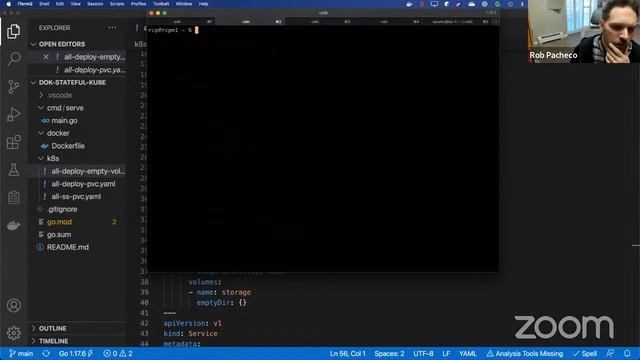Viewport: 640px width, 360px height.
Task: Open Source Control view in activity bar
Action: 13,87
